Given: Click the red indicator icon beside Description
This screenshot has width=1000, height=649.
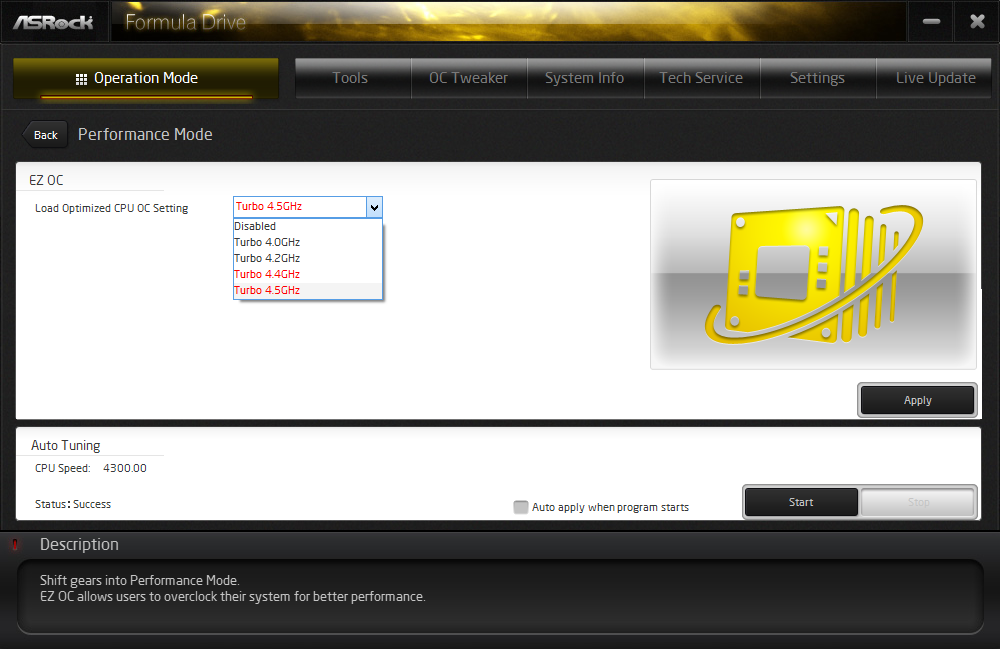Looking at the screenshot, I should 15,544.
